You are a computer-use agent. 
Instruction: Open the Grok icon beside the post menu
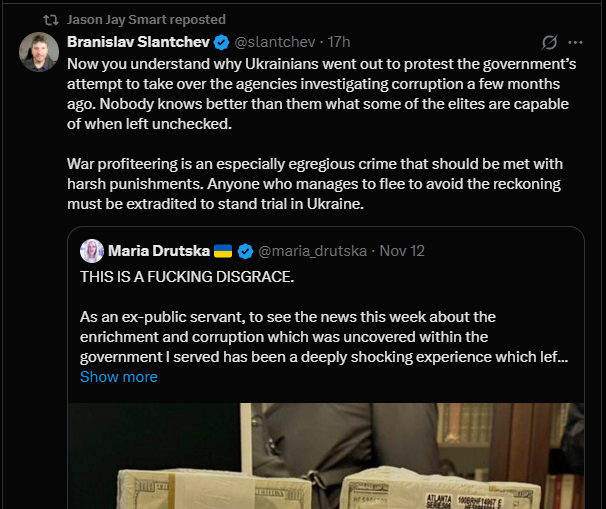click(x=549, y=42)
